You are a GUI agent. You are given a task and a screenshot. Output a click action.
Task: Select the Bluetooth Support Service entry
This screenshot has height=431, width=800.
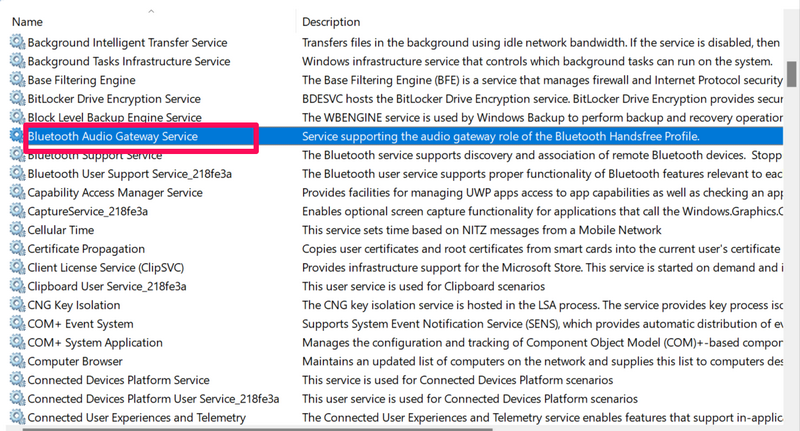pos(94,156)
